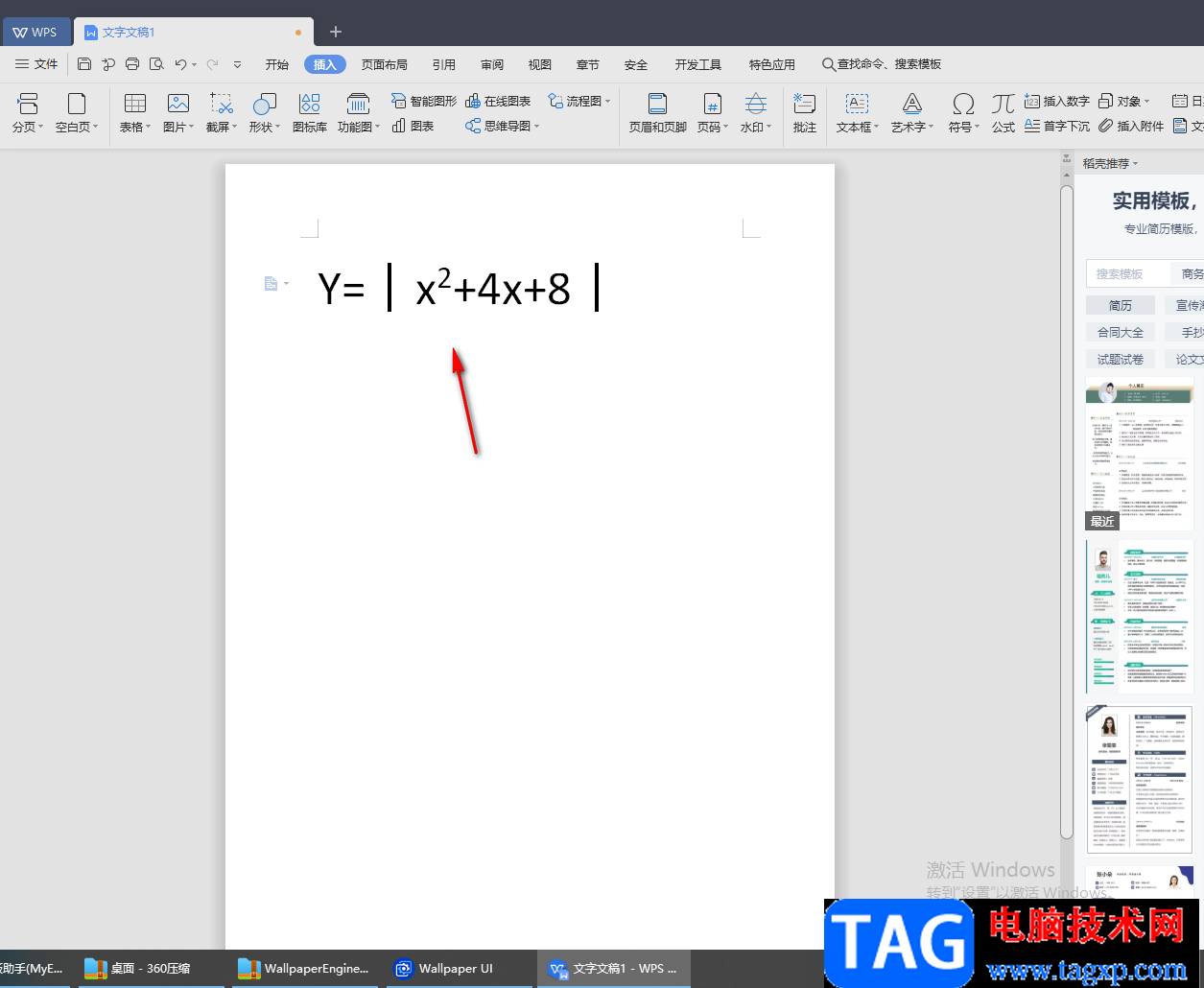Open a new tab with plus button
Image resolution: width=1204 pixels, height=988 pixels.
[x=336, y=32]
